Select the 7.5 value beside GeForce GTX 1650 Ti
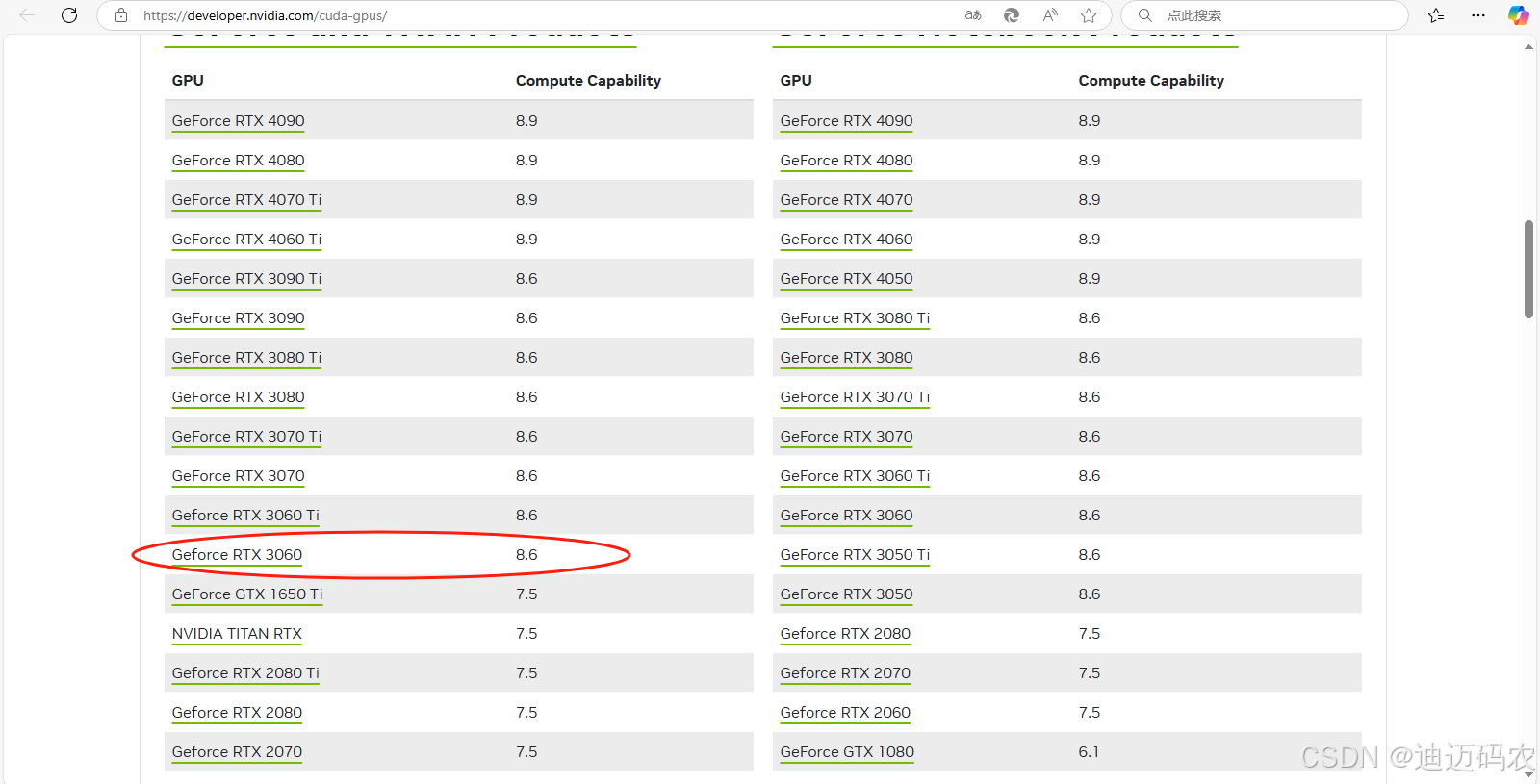 (x=526, y=594)
